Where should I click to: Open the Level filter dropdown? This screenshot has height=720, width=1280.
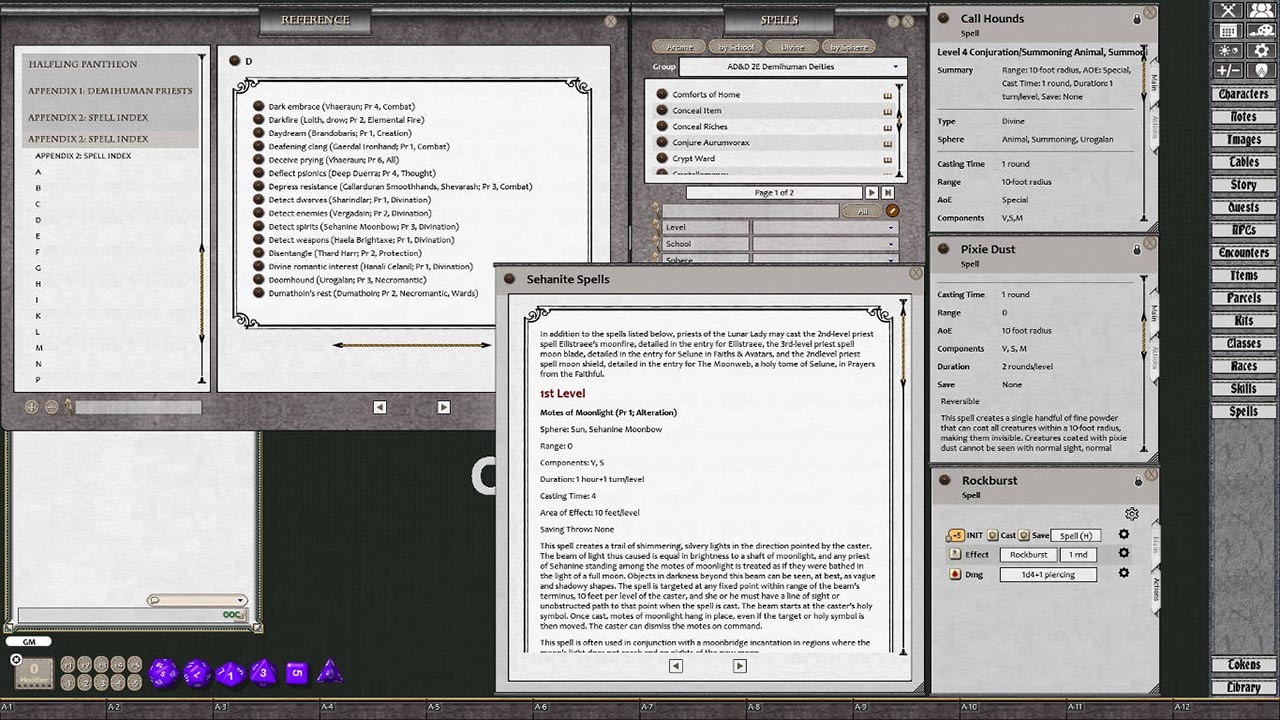[x=825, y=228]
